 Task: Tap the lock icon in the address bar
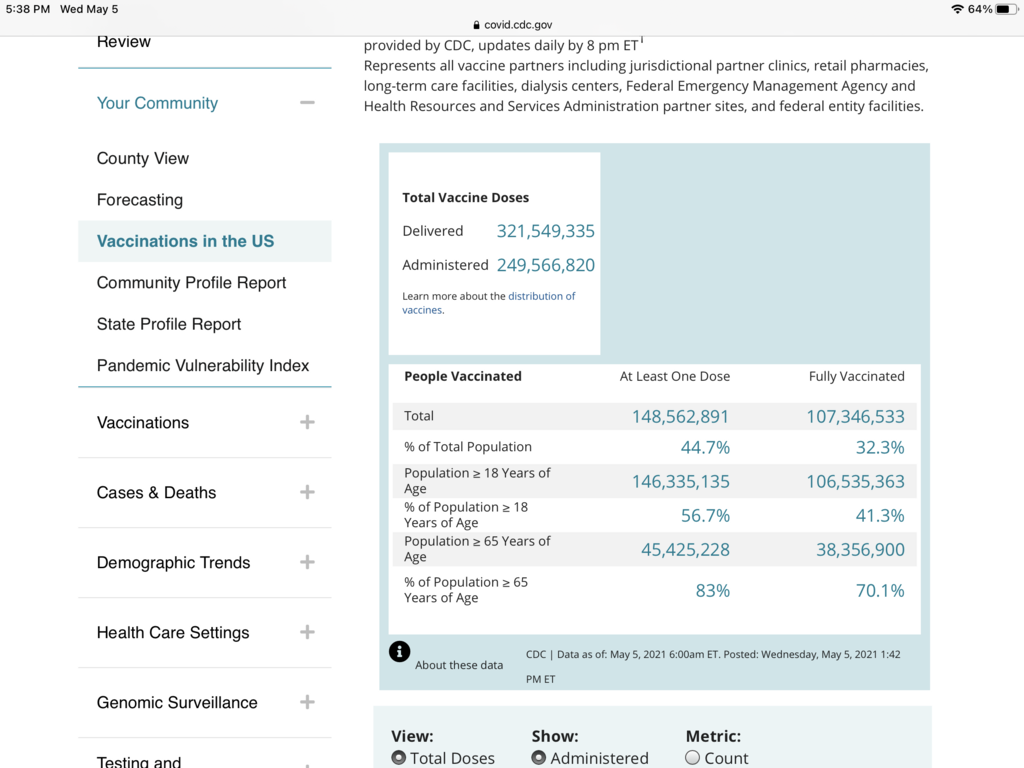[x=475, y=25]
